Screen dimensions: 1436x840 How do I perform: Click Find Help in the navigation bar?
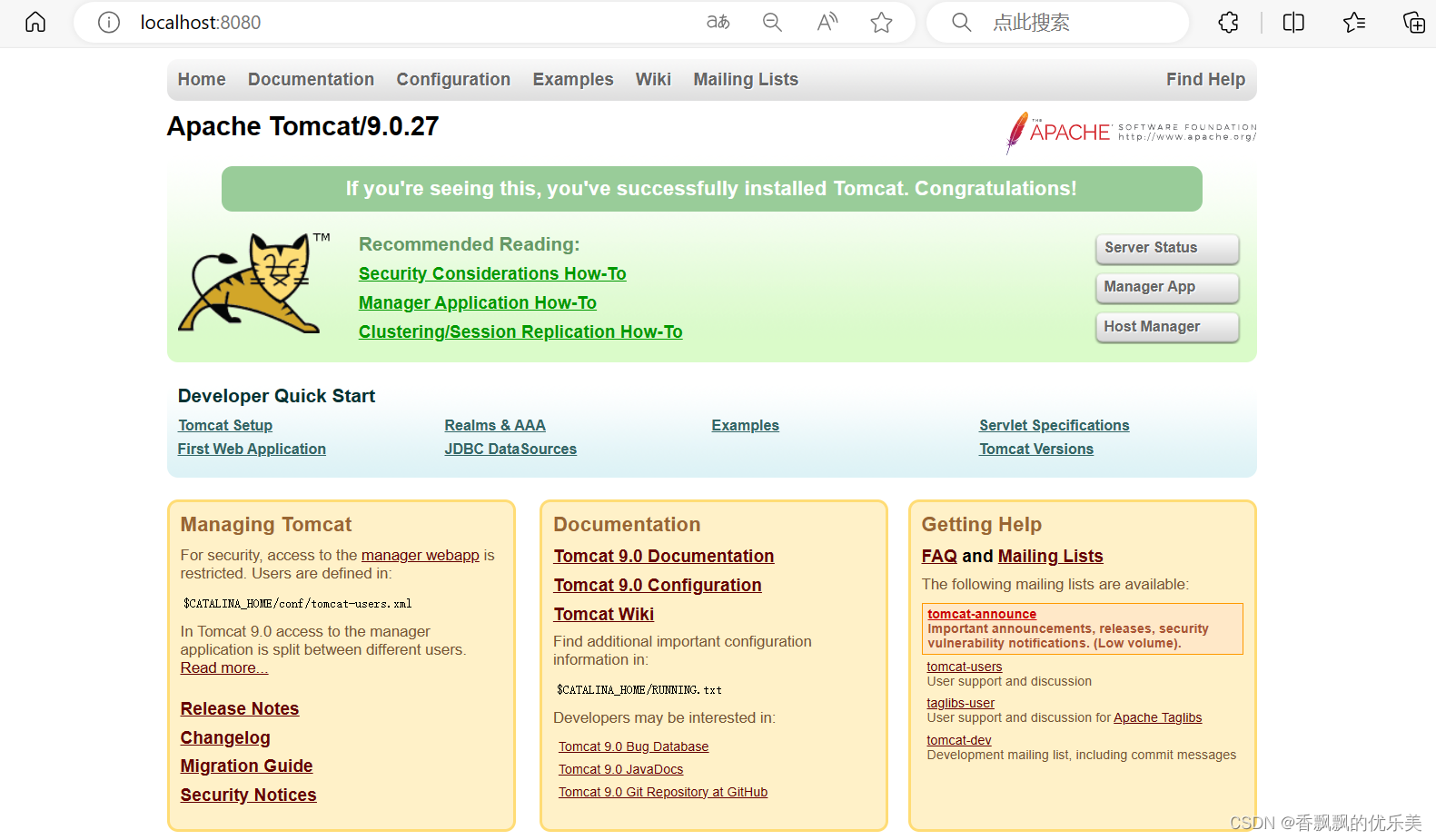1205,79
